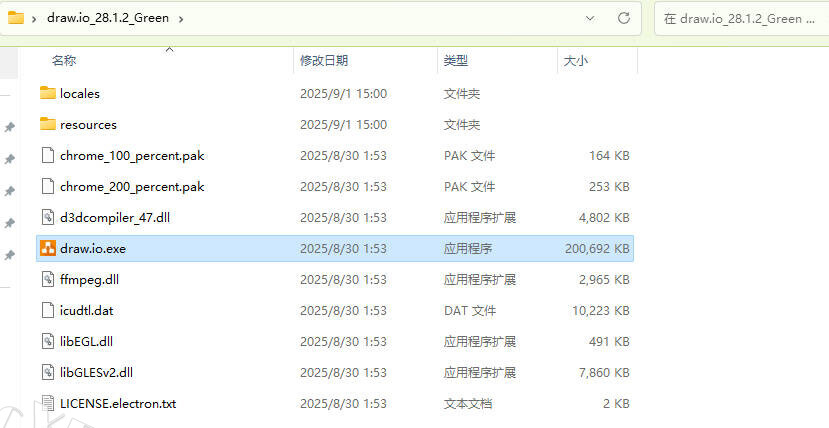Click the DAT 文件 type cell
Viewport: 829px width, 428px height.
pyautogui.click(x=470, y=311)
